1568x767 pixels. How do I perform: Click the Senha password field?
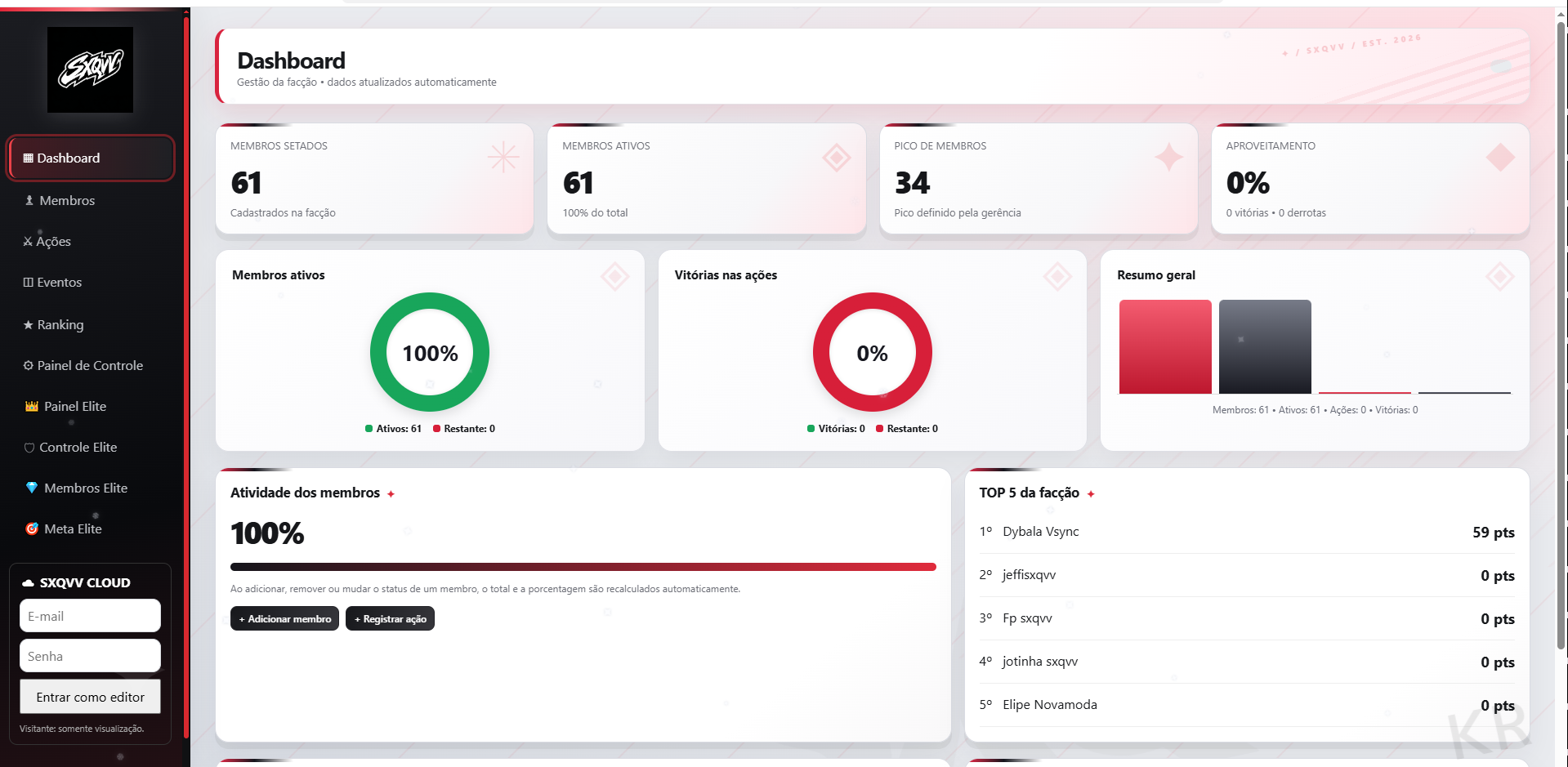90,656
